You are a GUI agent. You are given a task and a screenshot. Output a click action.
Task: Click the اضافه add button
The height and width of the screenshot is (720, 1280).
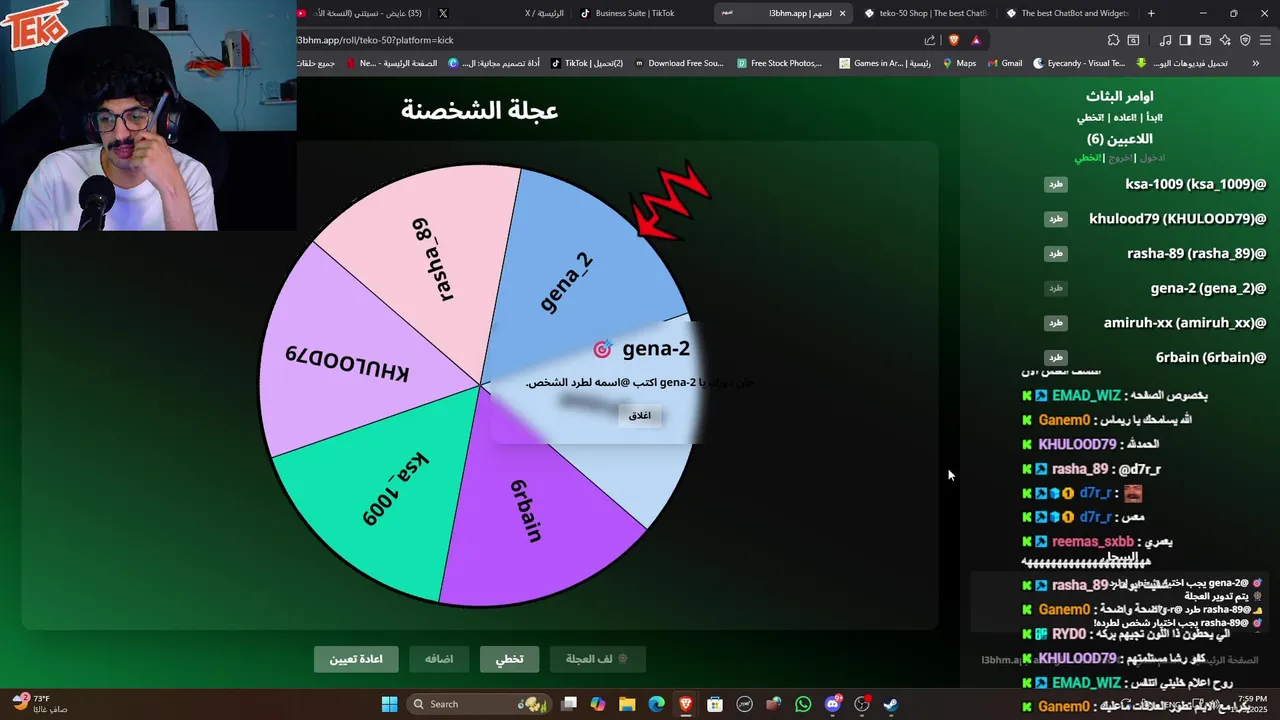(439, 659)
